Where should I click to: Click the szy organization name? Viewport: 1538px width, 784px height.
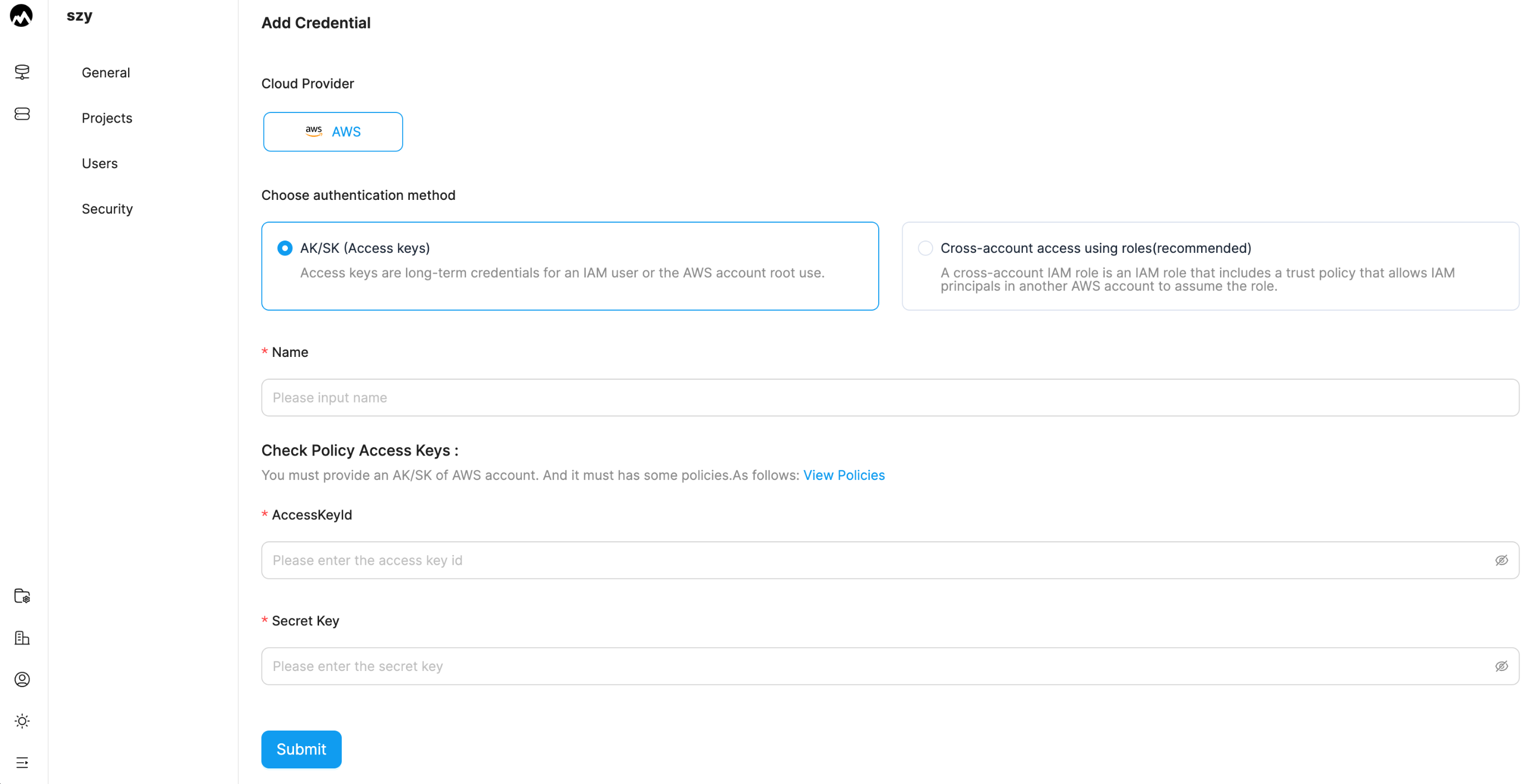pyautogui.click(x=80, y=16)
